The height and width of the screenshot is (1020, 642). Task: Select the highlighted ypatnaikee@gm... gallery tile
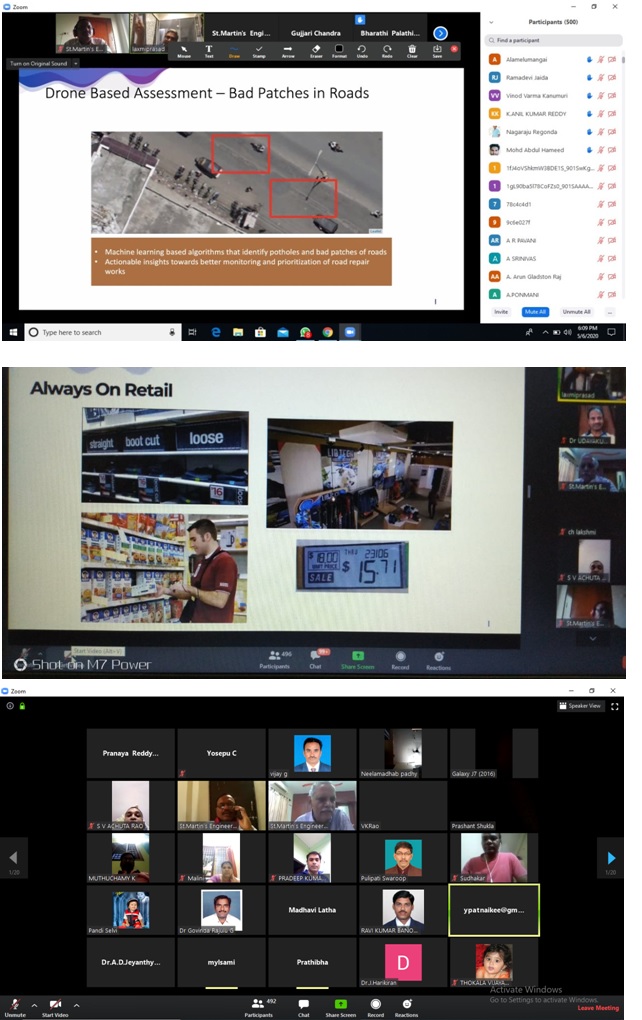[x=494, y=909]
